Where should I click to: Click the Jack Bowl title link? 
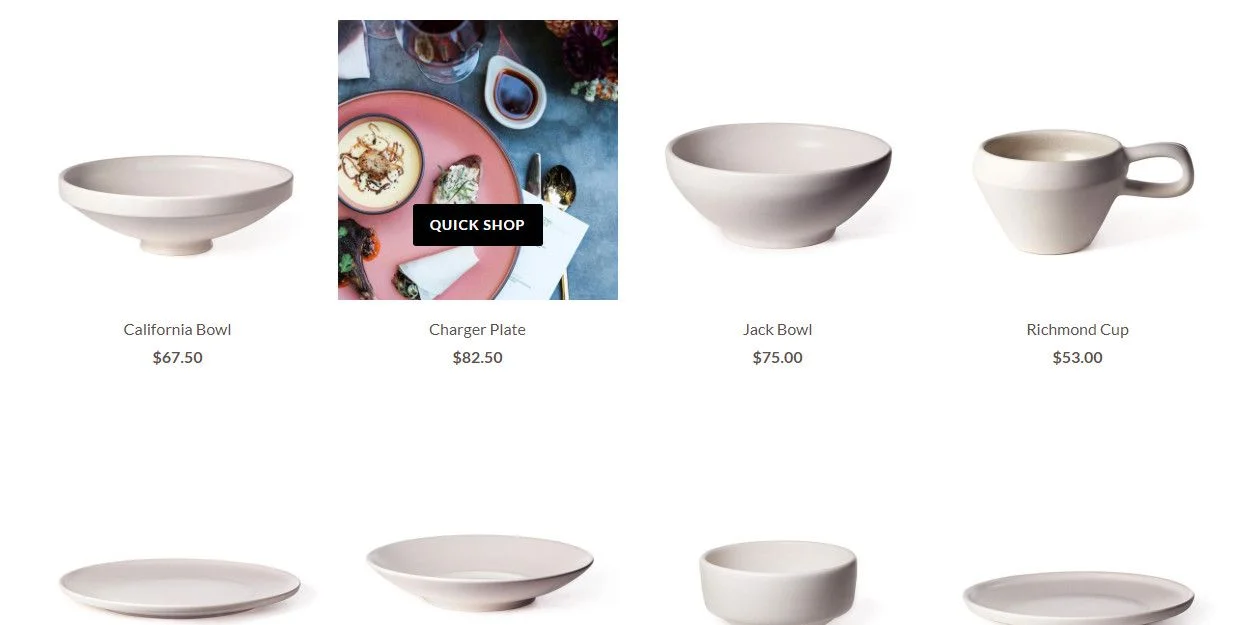pyautogui.click(x=777, y=329)
